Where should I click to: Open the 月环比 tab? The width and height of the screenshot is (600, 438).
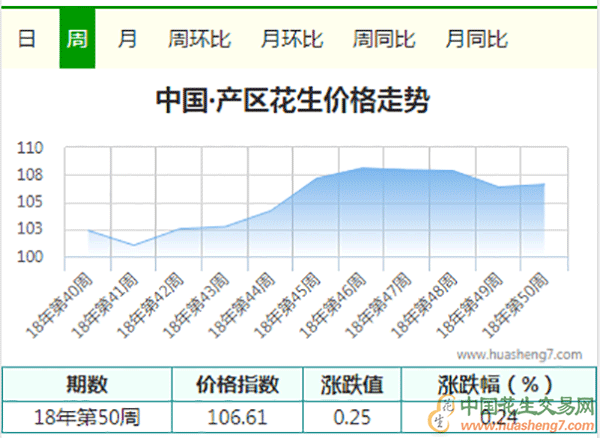292,40
